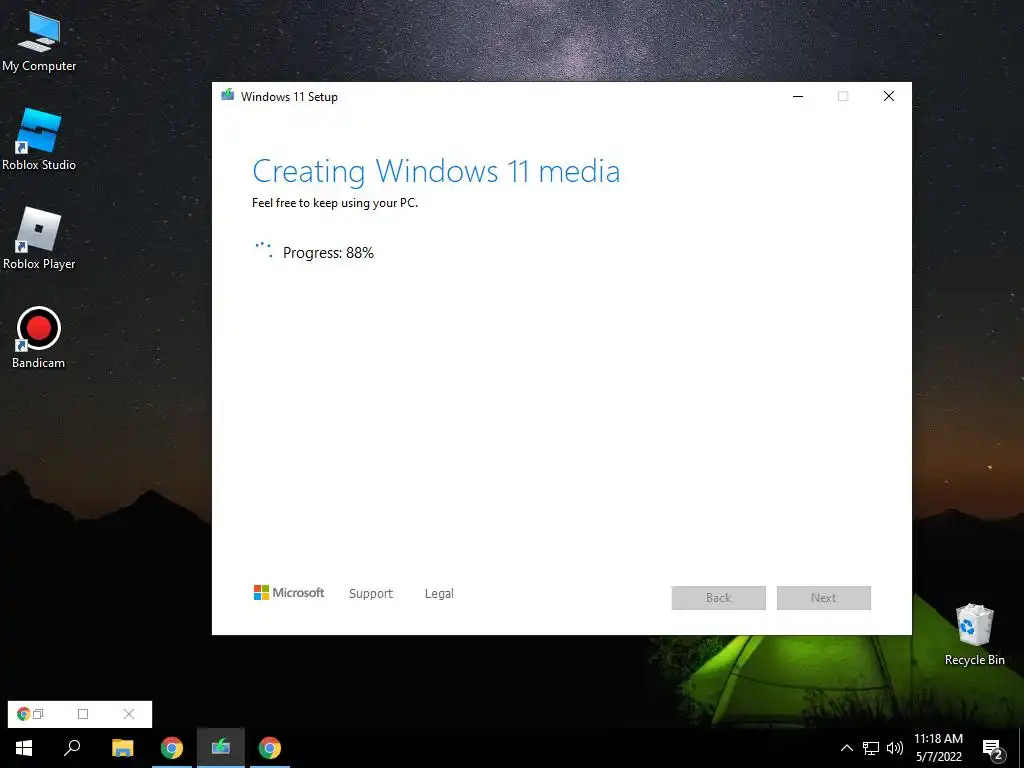This screenshot has height=768, width=1024.
Task: Open taskbar search magnifier
Action: point(72,748)
